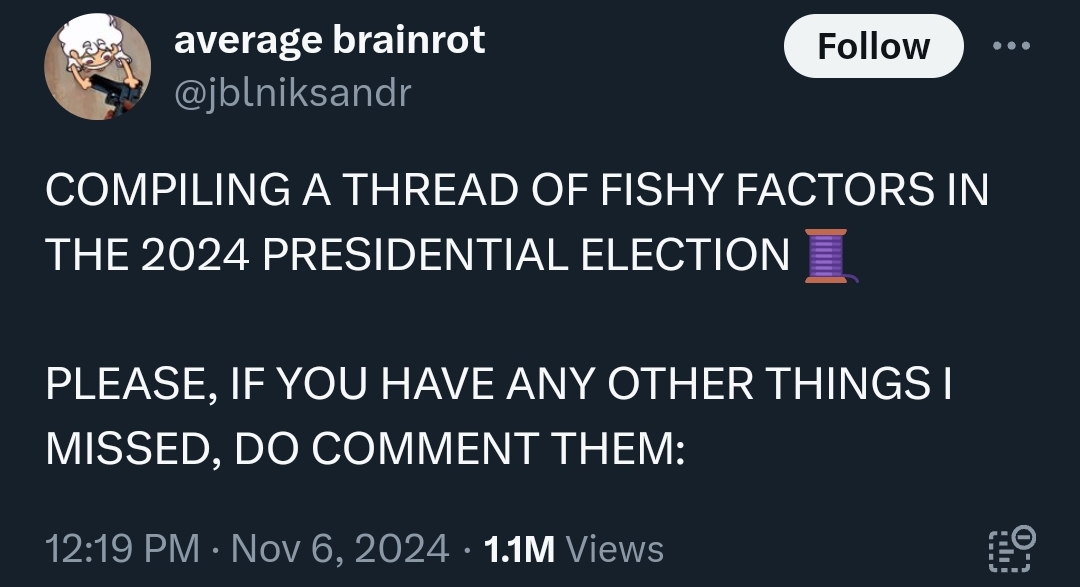Follow the average brainrot account
Image resolution: width=1080 pixels, height=587 pixels.
click(x=873, y=47)
